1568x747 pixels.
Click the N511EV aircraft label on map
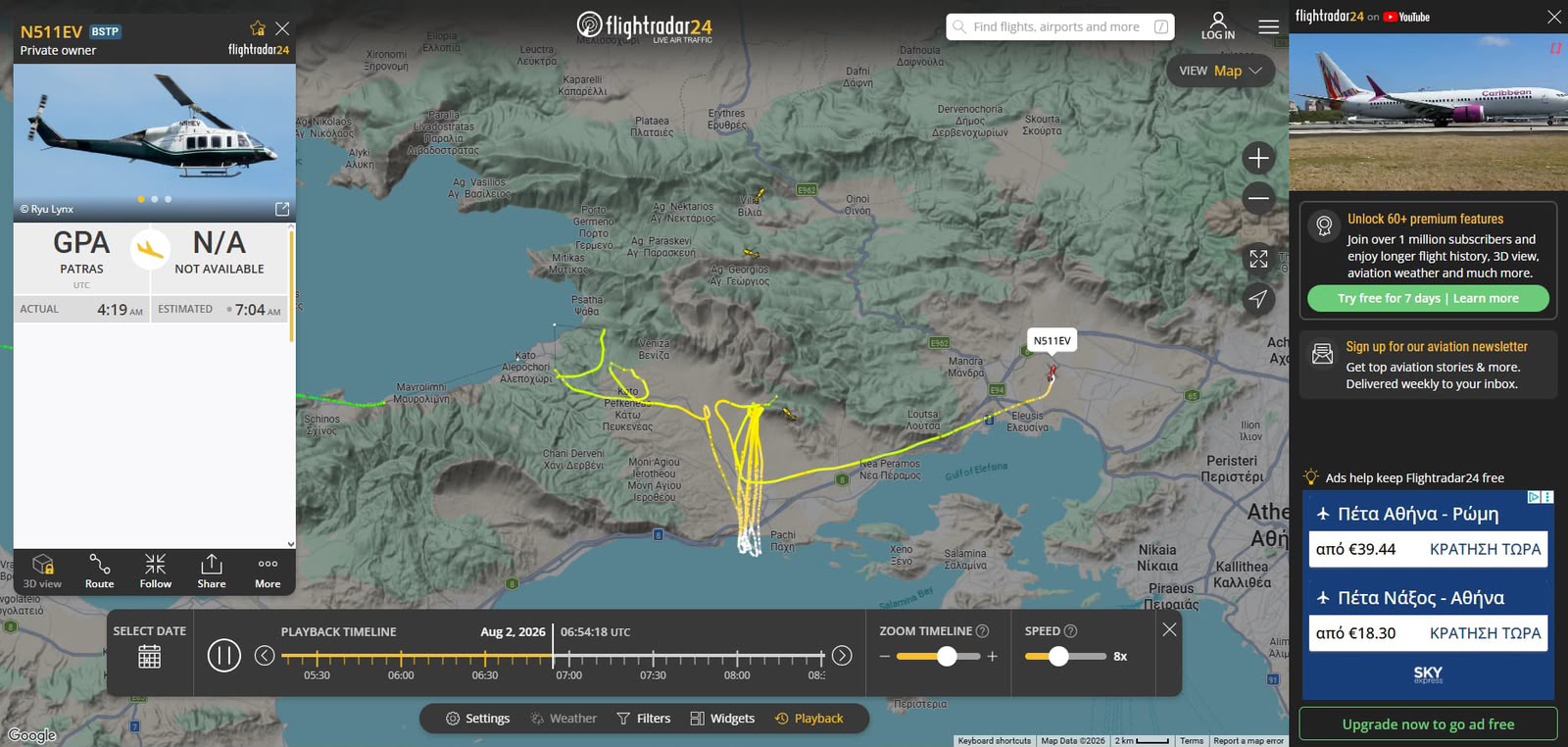coord(1052,341)
